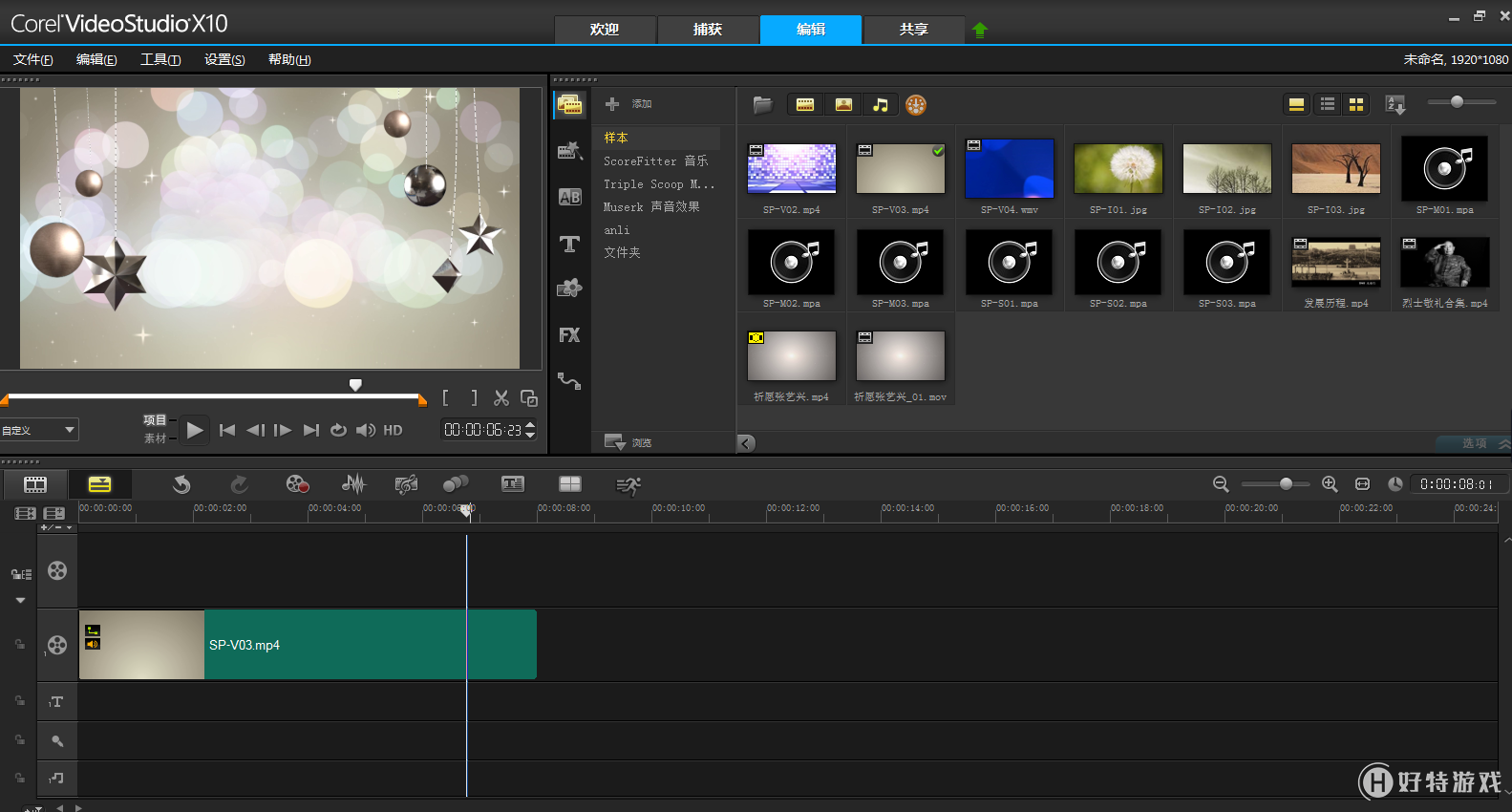Open the system volume control

366,430
